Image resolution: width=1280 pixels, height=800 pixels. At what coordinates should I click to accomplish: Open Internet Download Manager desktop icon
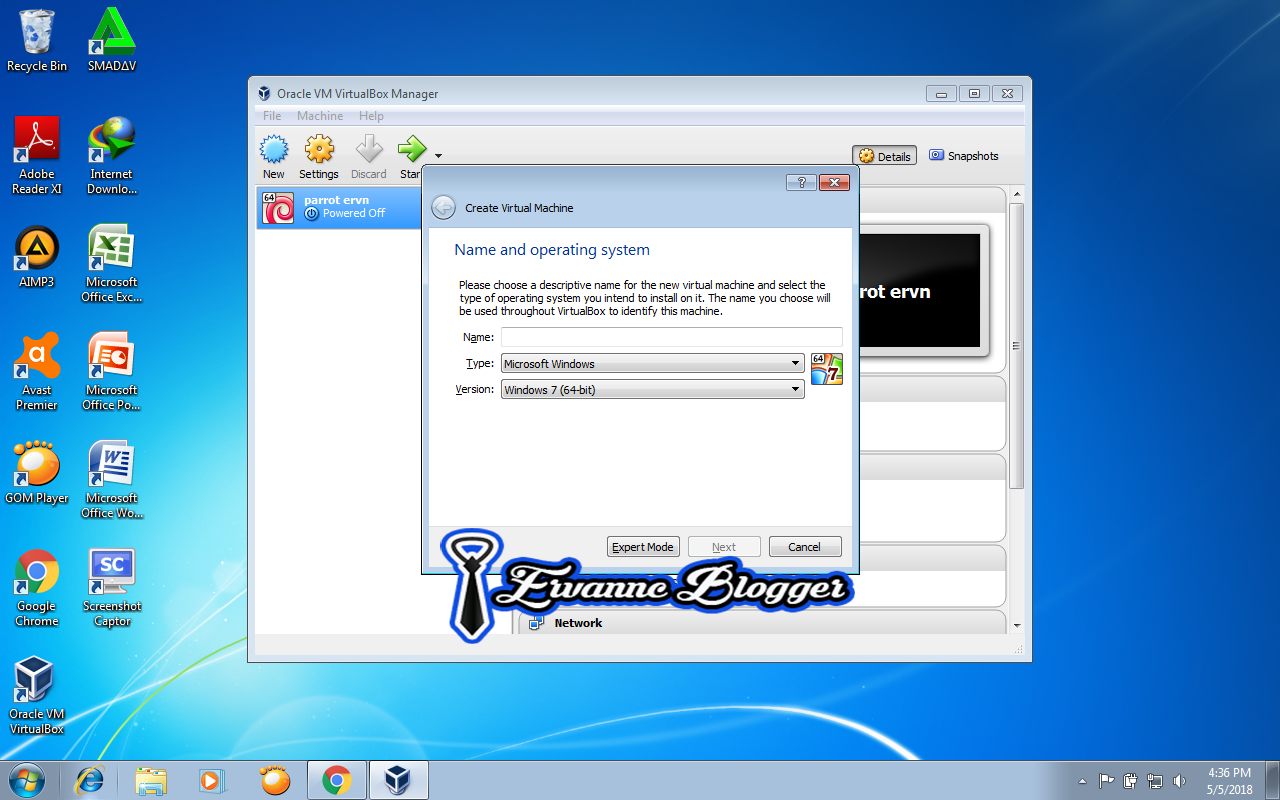click(112, 155)
